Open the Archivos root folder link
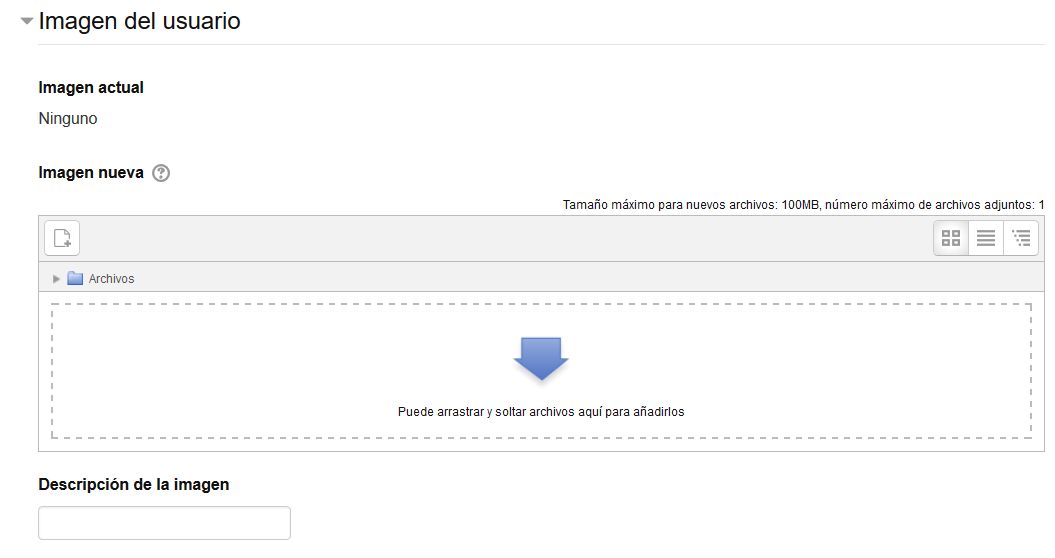The width and height of the screenshot is (1055, 558). tap(111, 279)
